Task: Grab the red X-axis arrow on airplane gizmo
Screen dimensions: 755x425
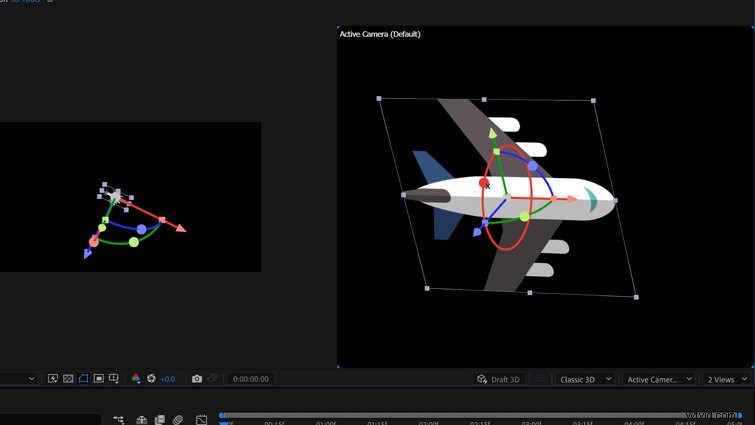Action: pos(572,199)
